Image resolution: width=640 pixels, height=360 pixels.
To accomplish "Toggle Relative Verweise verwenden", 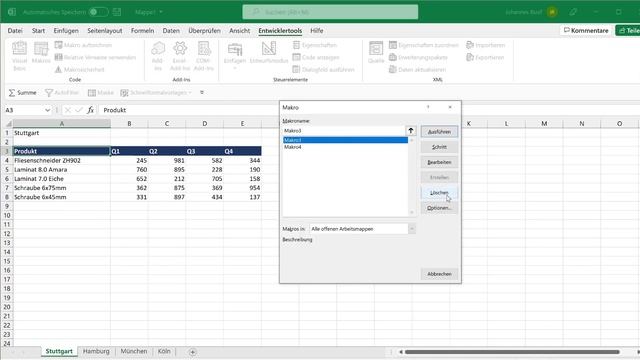I will pos(95,57).
